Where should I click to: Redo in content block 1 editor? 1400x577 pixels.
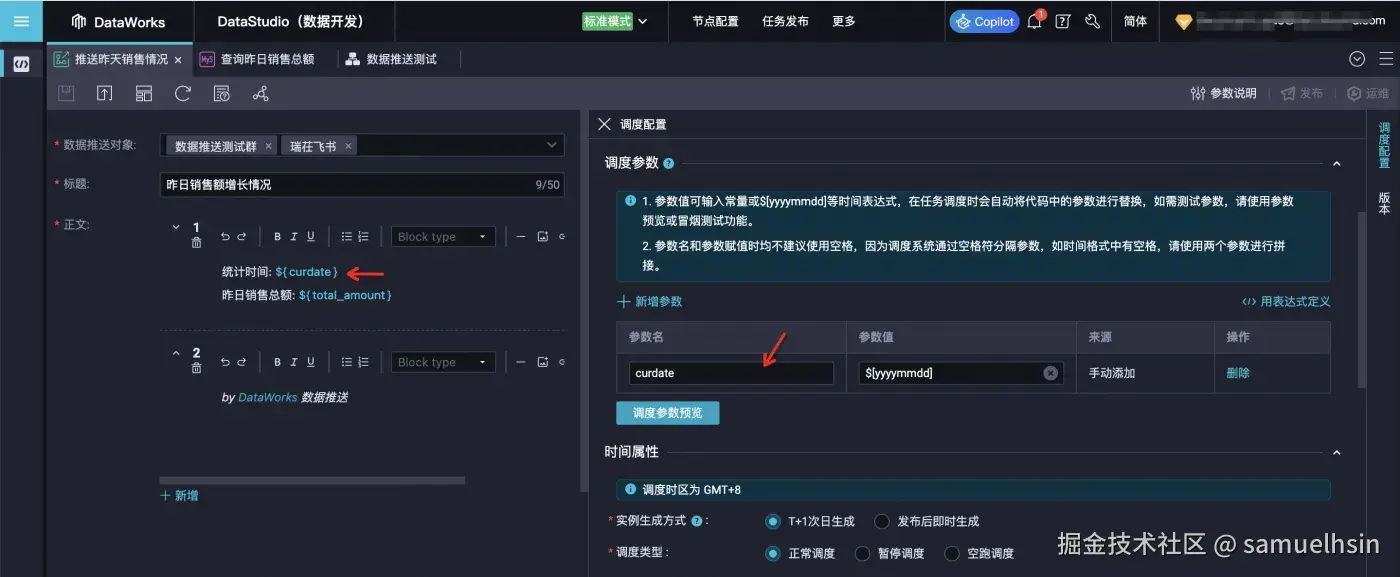[x=242, y=237]
